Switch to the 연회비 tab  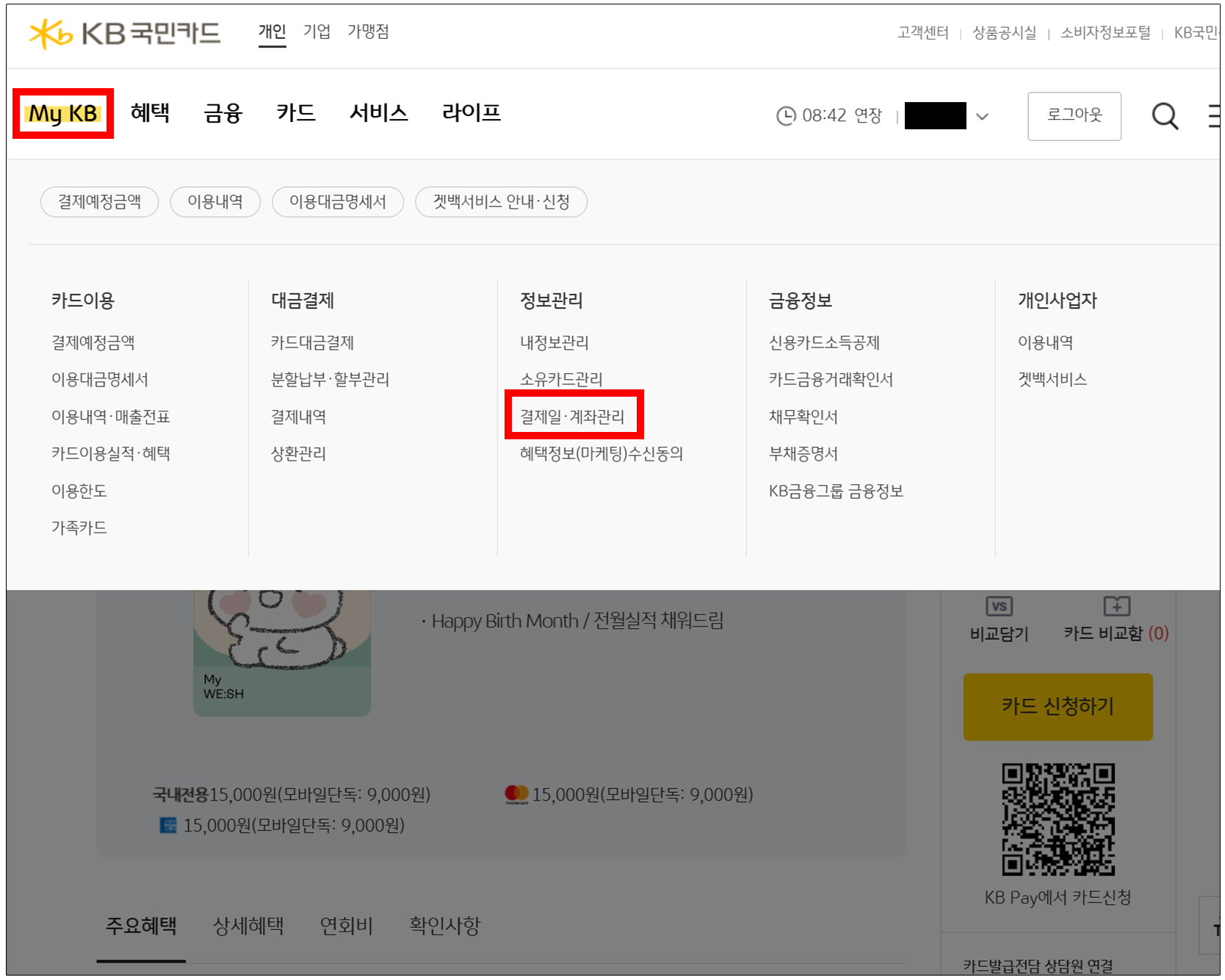pos(347,926)
